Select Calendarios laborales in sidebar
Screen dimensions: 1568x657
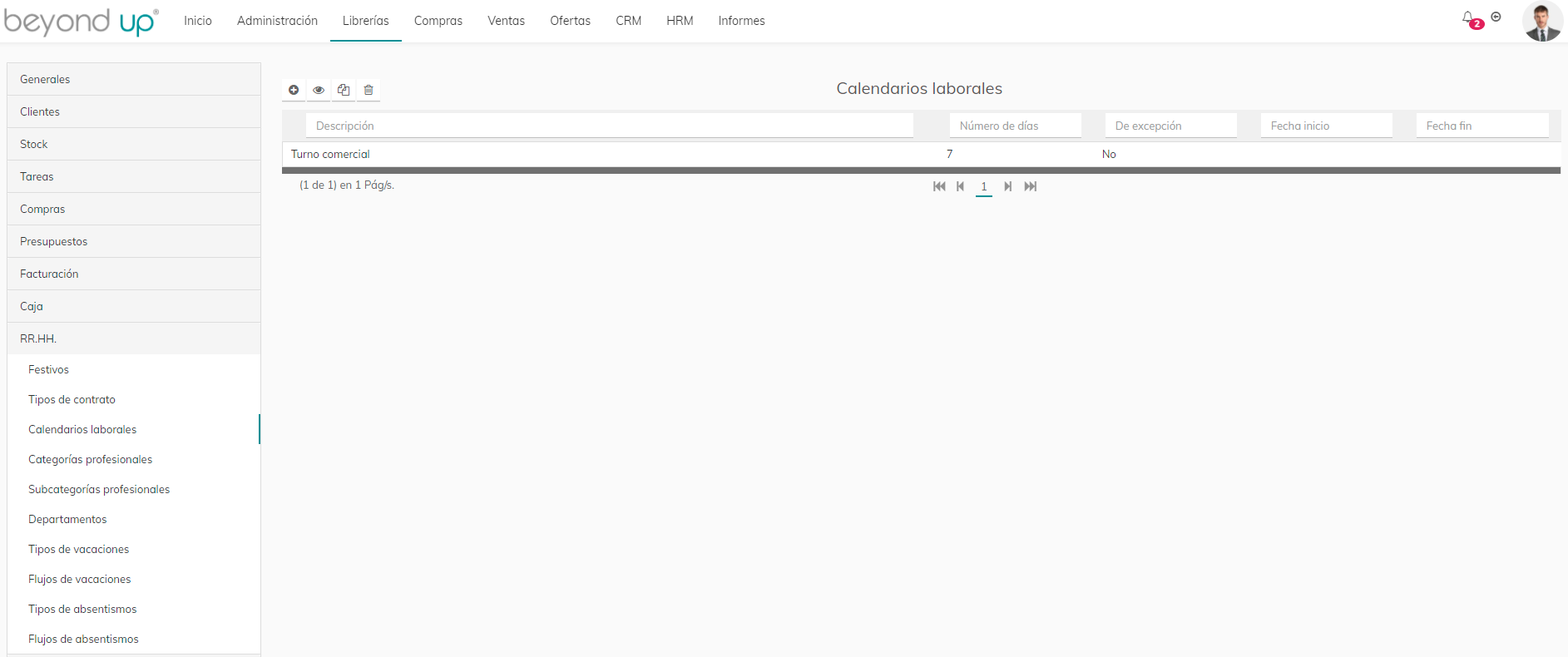coord(134,429)
